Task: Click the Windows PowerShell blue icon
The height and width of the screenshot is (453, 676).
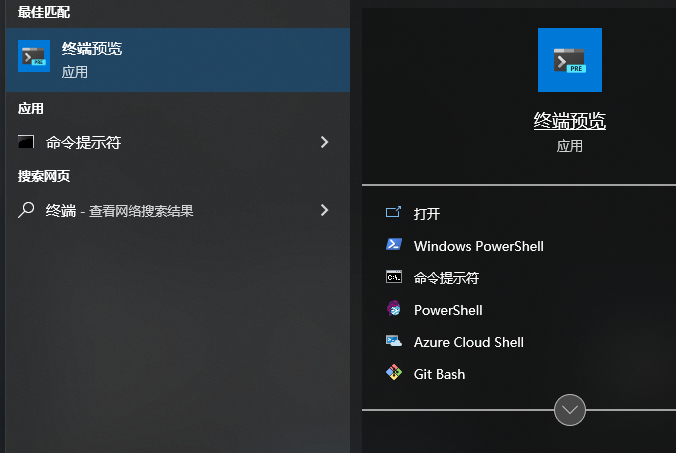Action: tap(394, 244)
